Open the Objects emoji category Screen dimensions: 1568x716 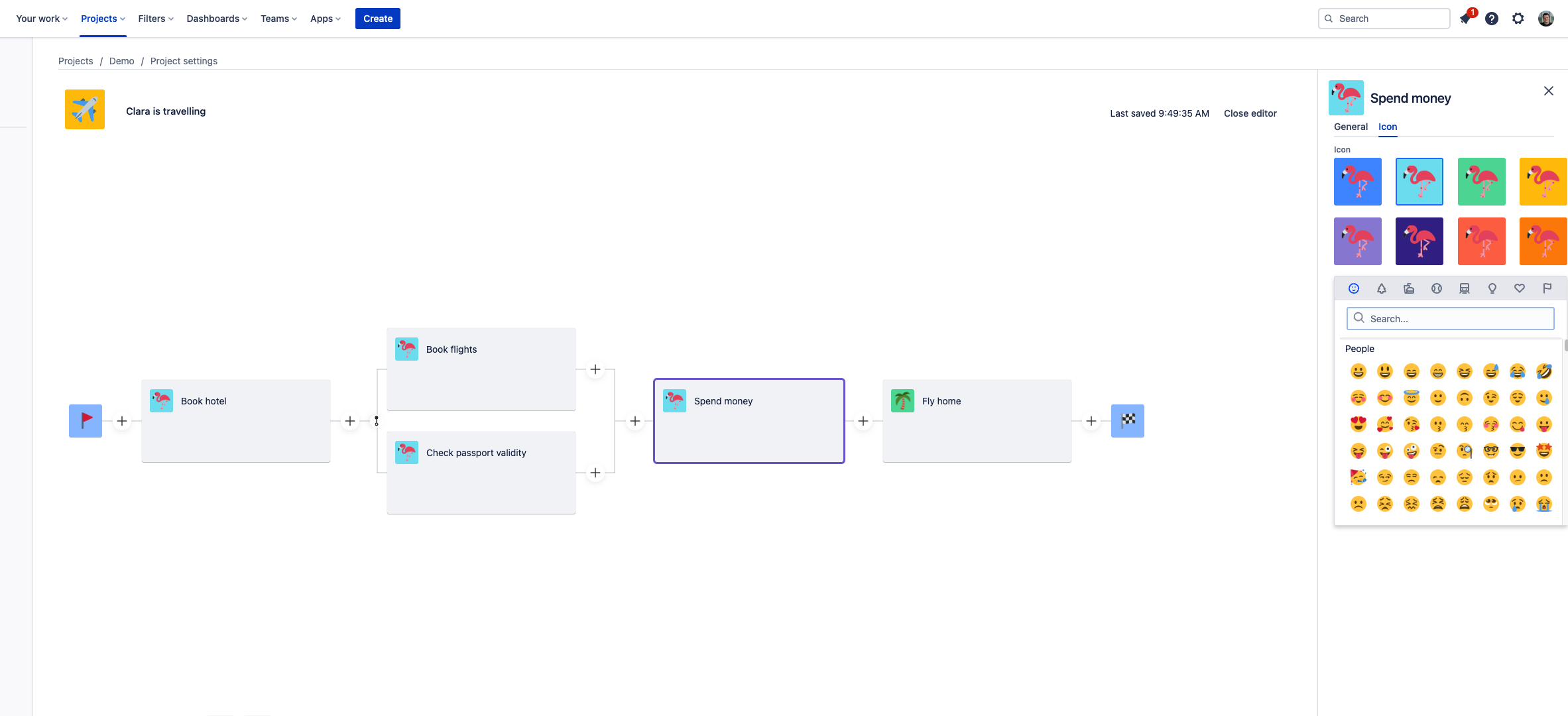pos(1492,288)
